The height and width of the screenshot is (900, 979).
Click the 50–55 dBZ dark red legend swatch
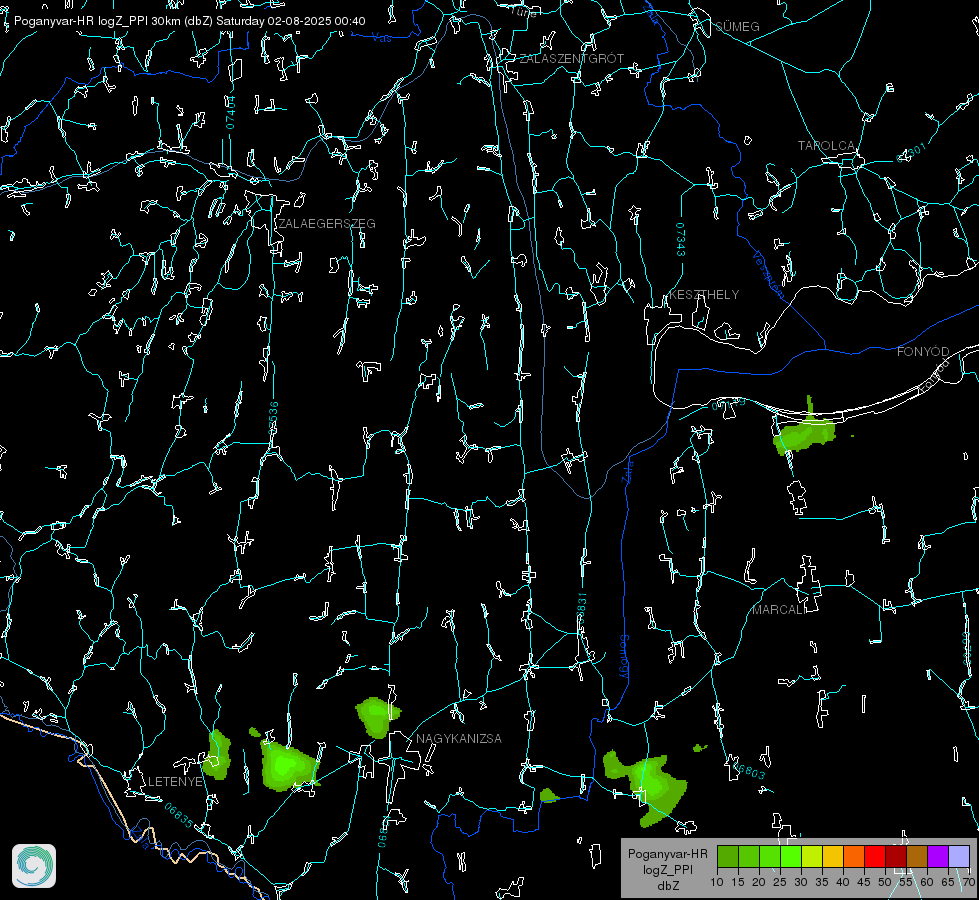click(895, 857)
